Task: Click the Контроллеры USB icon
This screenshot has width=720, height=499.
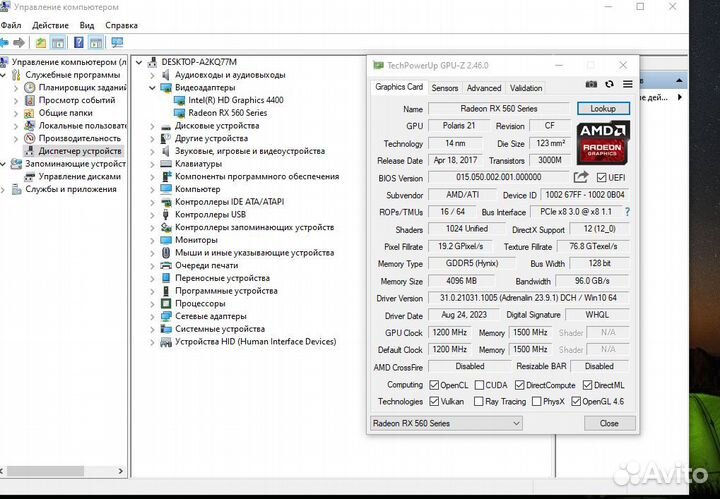Action: pos(166,214)
